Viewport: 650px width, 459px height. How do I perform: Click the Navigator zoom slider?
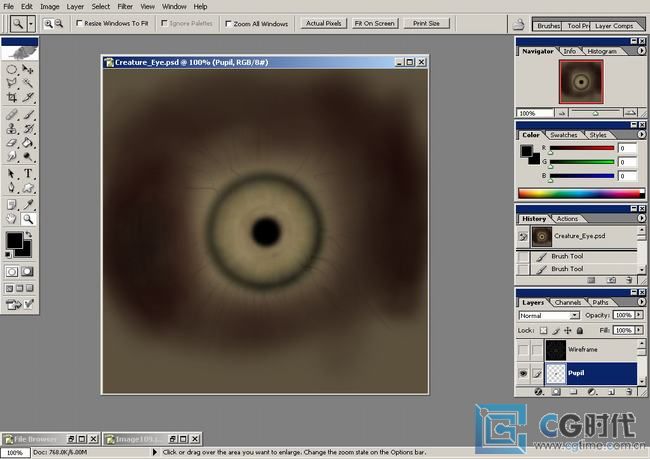tap(595, 113)
